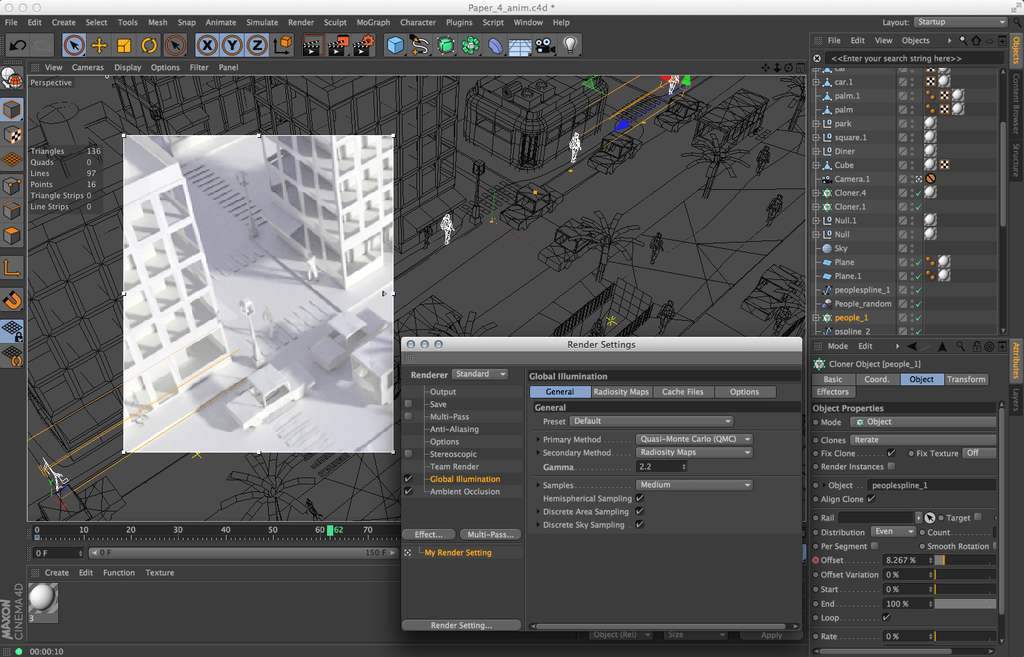Toggle the X-axis lock
1024x657 pixels.
(207, 45)
